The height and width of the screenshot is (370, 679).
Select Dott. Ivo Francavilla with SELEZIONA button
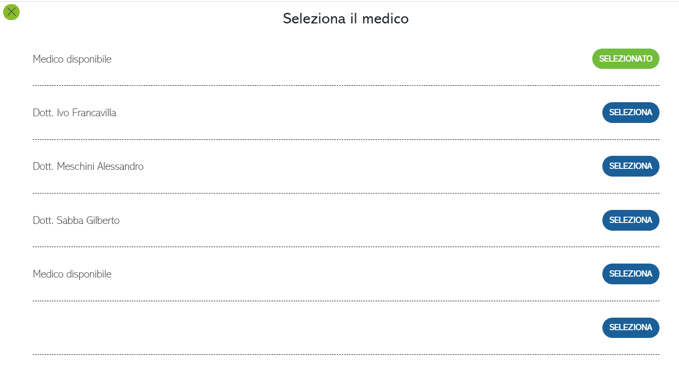tap(630, 112)
